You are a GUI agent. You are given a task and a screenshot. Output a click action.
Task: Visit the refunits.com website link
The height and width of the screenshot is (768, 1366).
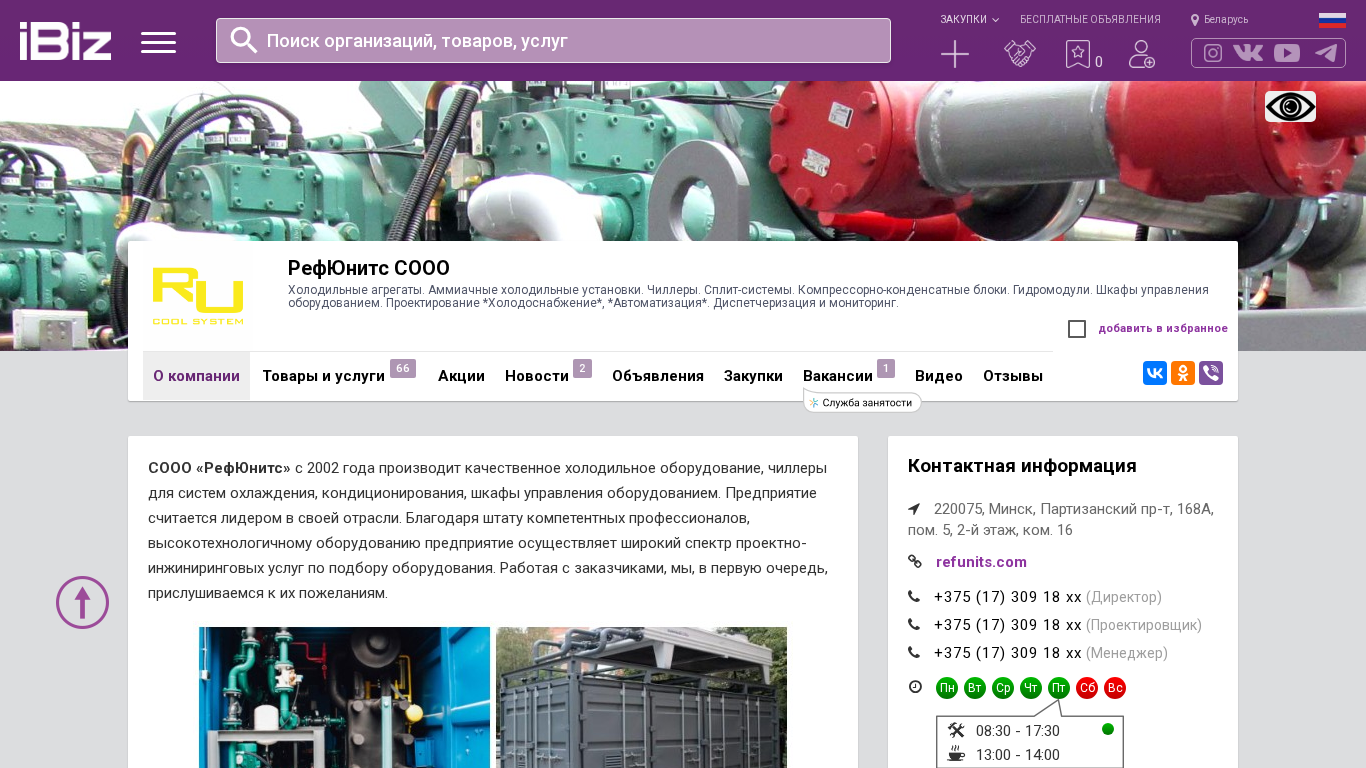tap(981, 562)
